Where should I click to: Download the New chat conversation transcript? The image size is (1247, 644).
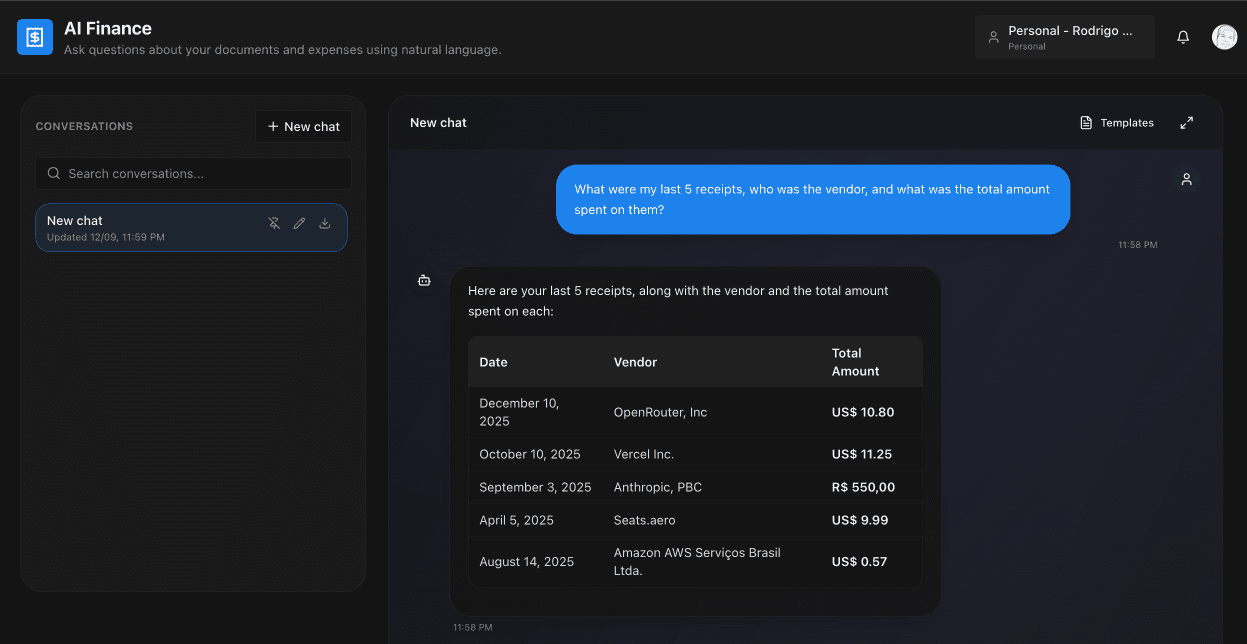click(x=324, y=223)
